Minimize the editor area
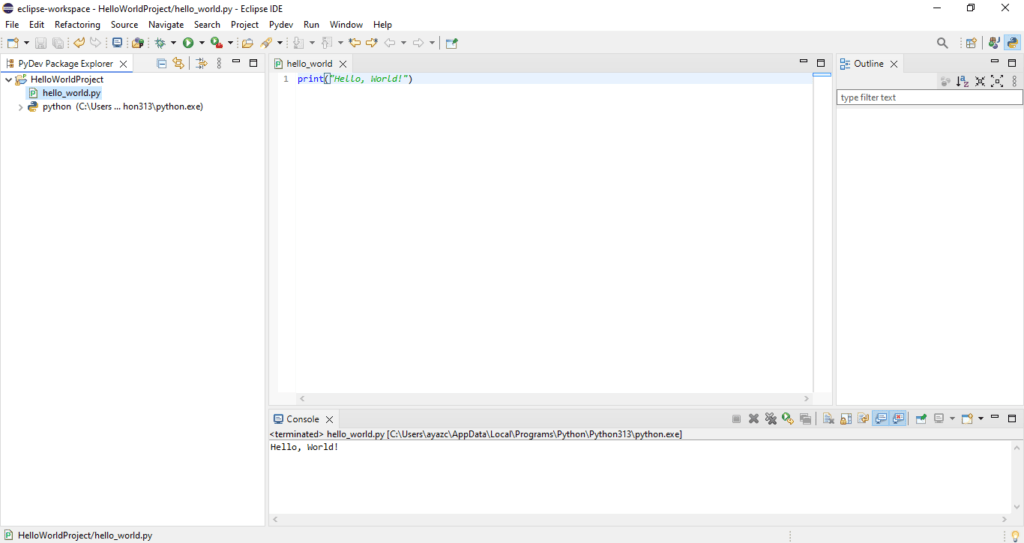The image size is (1024, 543). 804,63
